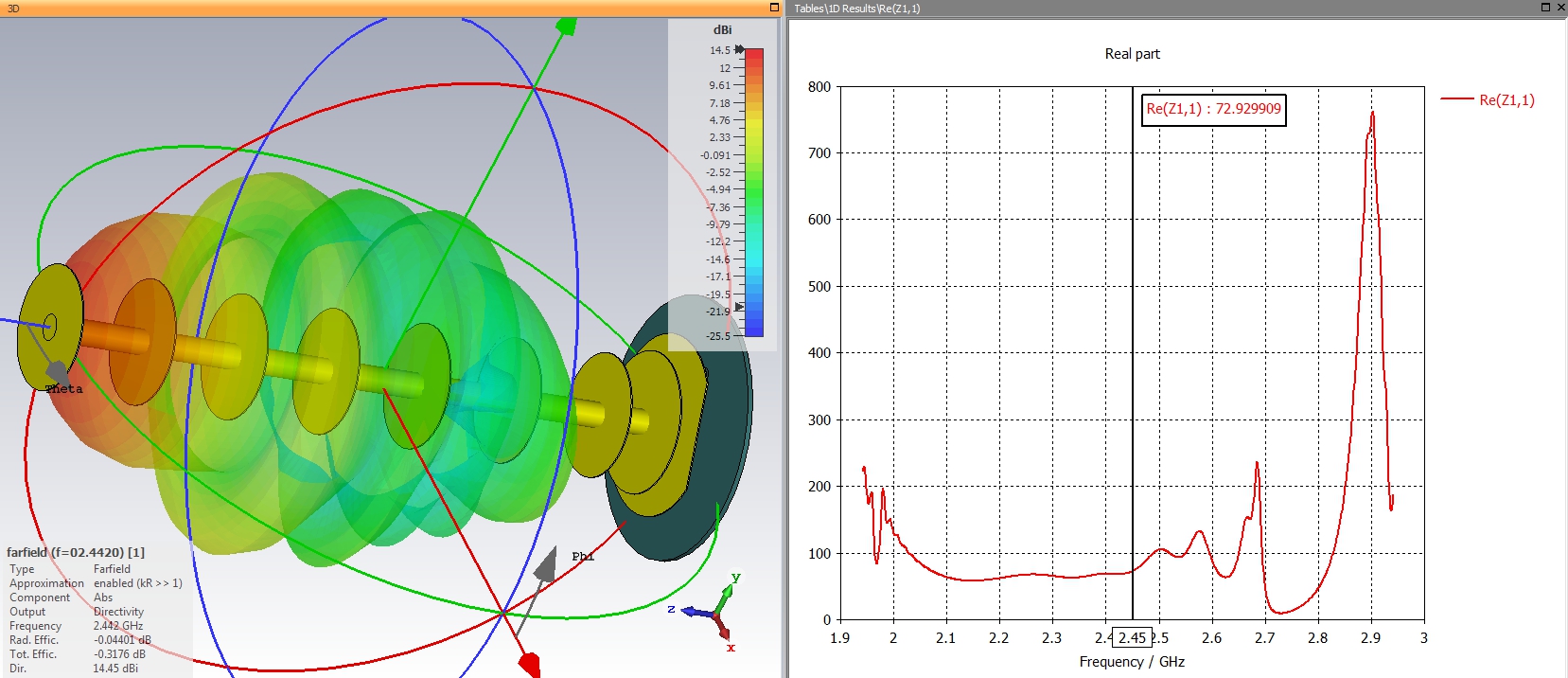Grab the lower limit arrow at -21.9 dBi
This screenshot has width=1568, height=678.
[x=739, y=307]
